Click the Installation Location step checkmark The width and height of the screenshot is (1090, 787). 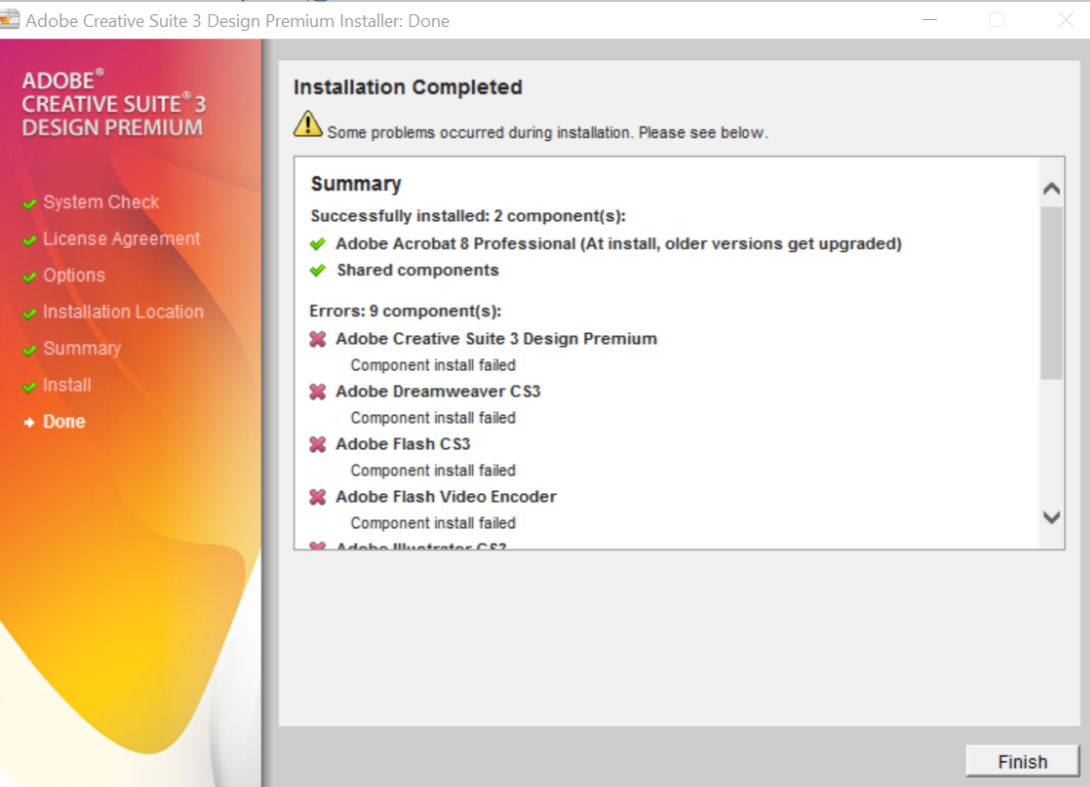29,314
